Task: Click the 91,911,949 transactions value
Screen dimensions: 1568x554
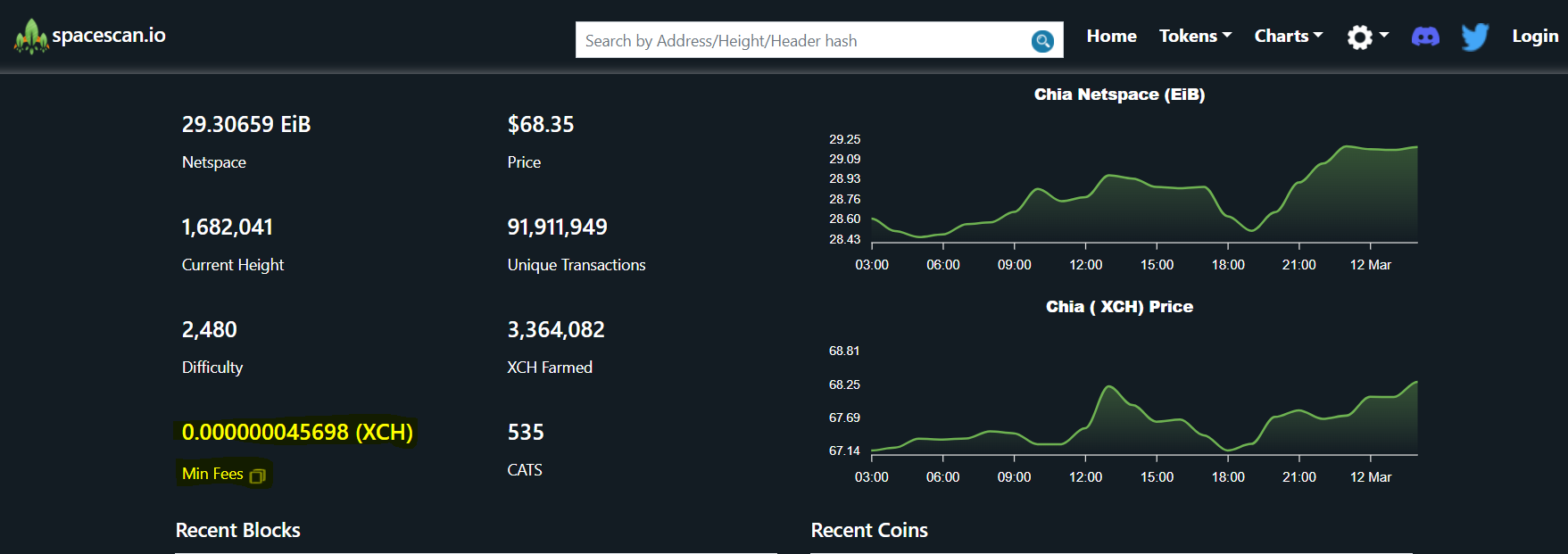Action: (x=558, y=227)
